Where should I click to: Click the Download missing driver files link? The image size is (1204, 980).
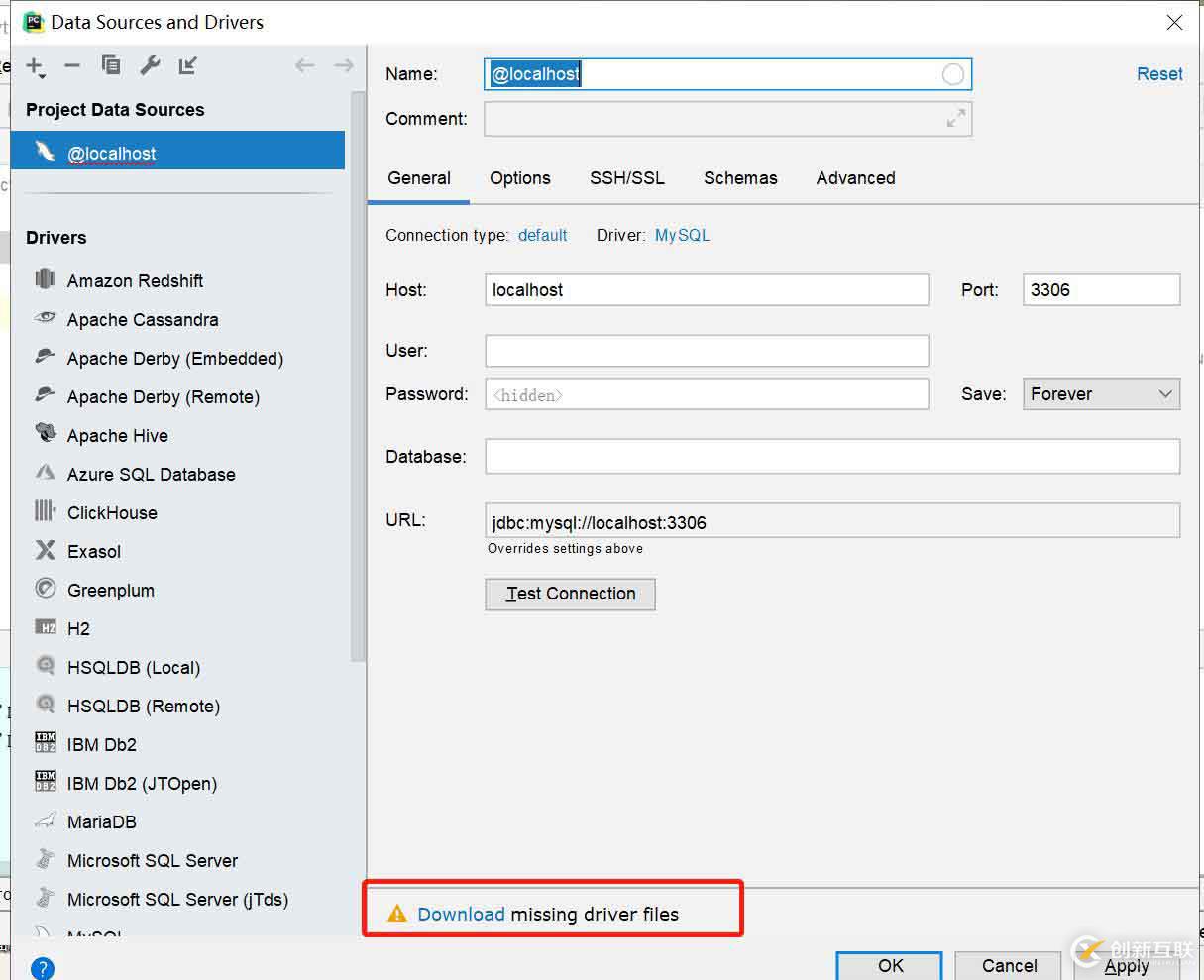tap(461, 915)
